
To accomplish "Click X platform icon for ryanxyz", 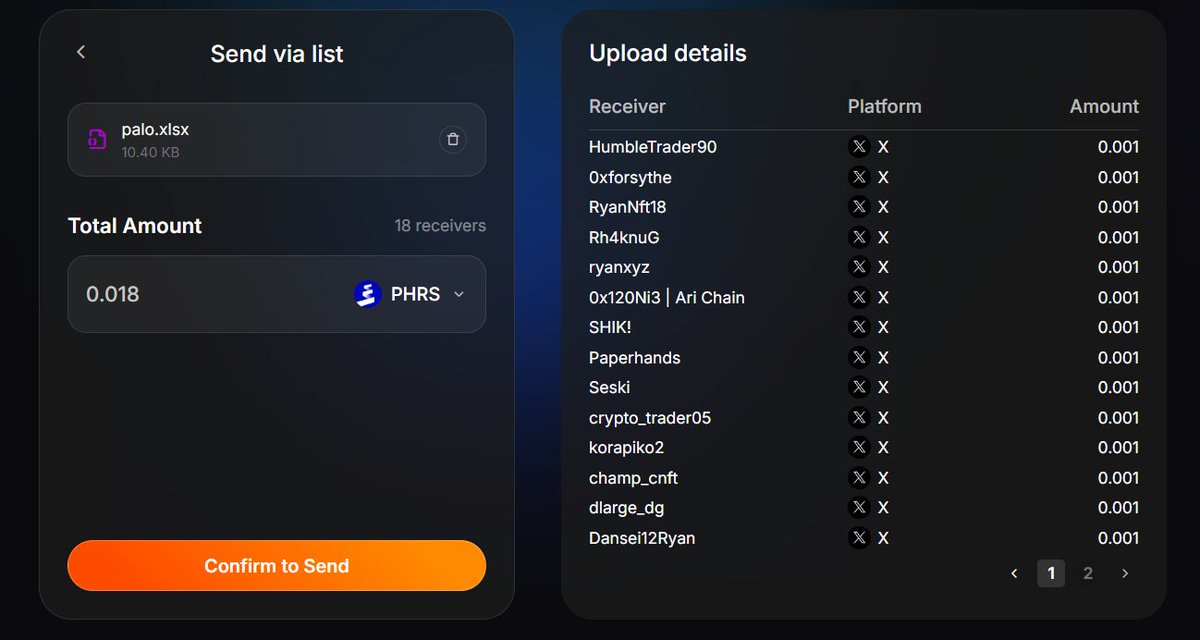I will coord(859,267).
